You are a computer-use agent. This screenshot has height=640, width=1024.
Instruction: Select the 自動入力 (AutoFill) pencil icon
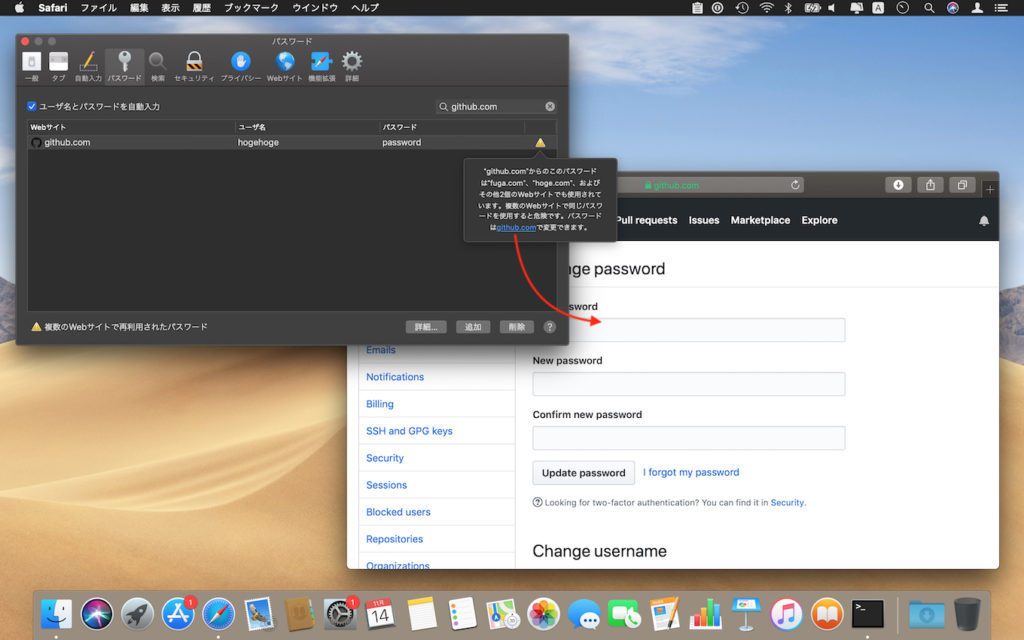(x=86, y=62)
